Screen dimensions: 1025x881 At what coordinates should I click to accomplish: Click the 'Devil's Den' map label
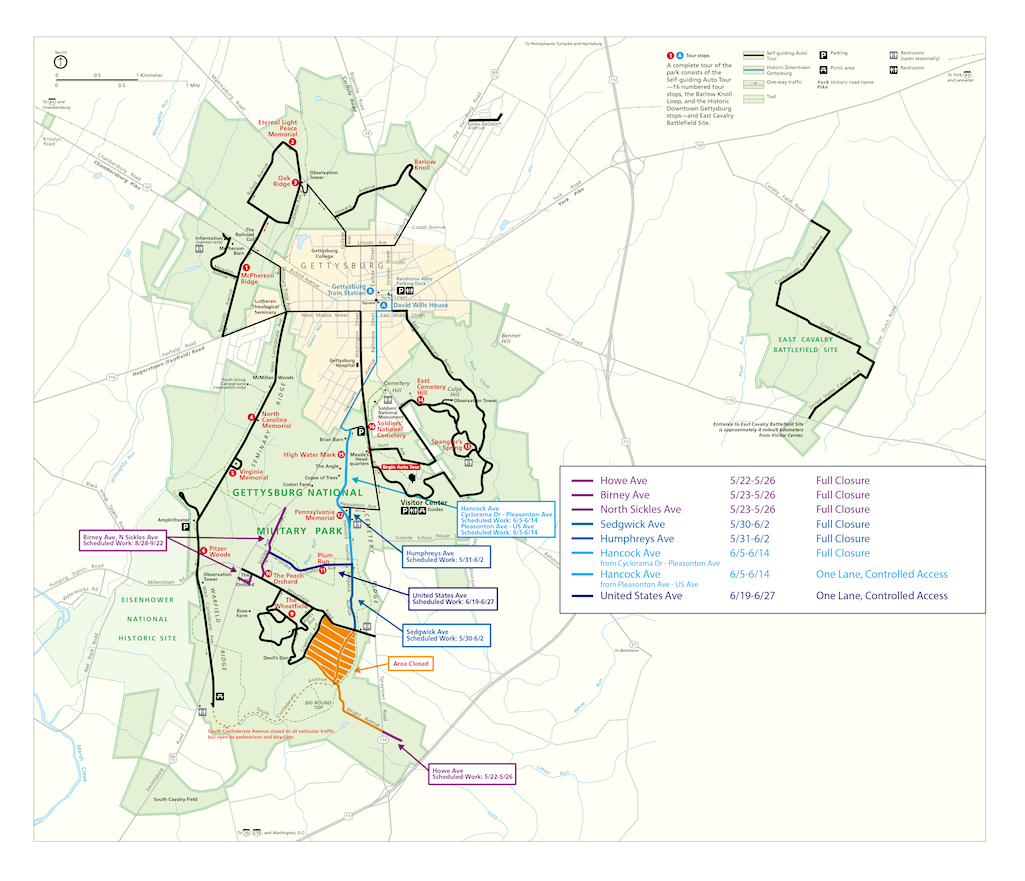276,658
